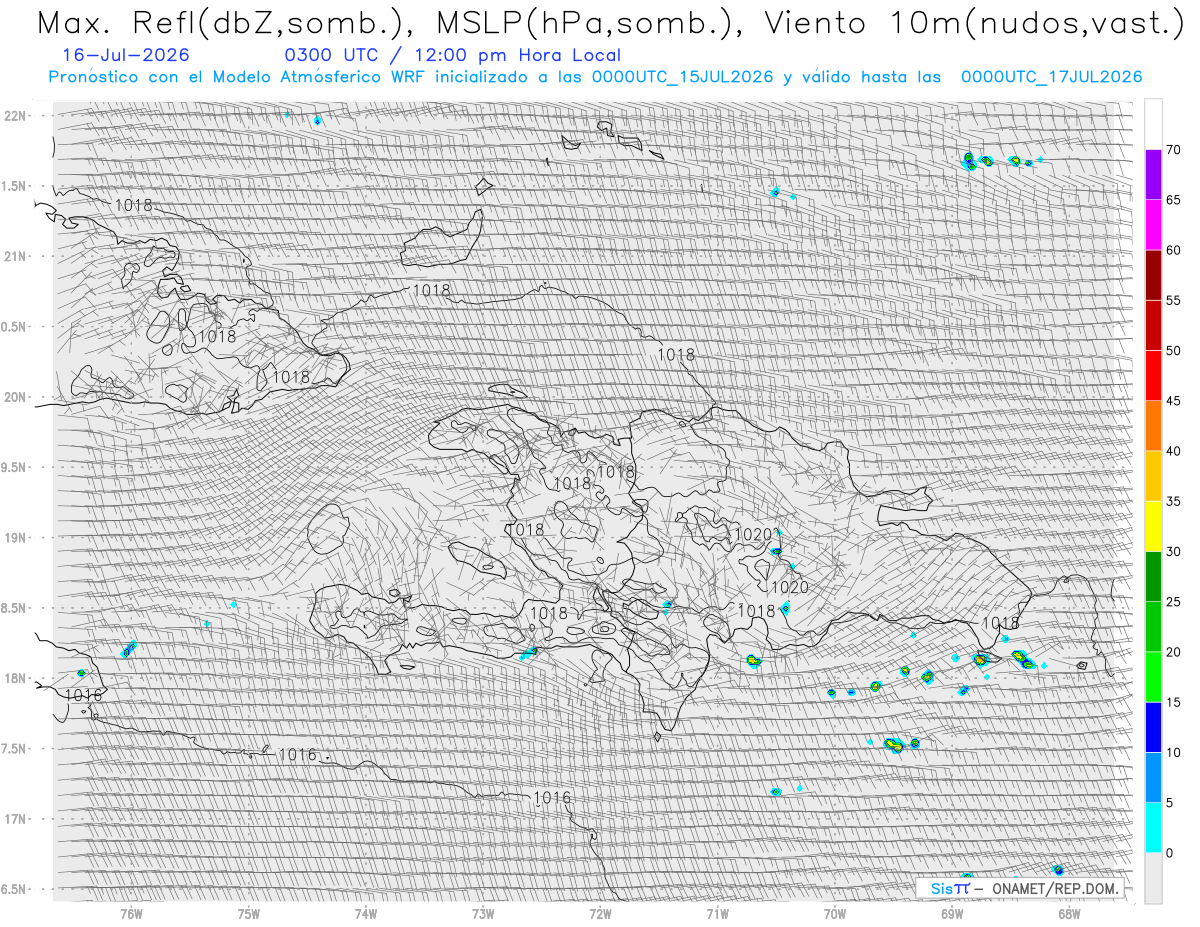
Task: Click the cyan 0–5 dBZ color bar segment
Action: click(x=1153, y=827)
